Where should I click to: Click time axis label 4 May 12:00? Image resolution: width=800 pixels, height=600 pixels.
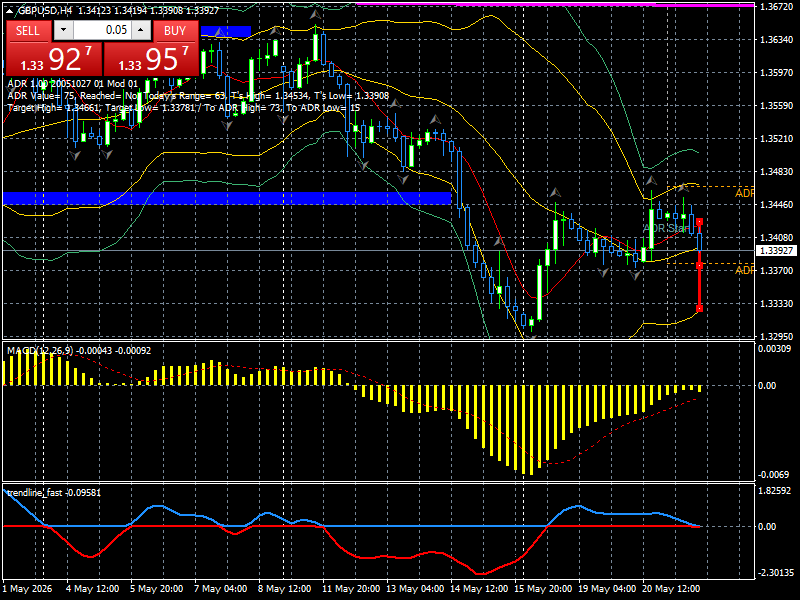(x=93, y=588)
